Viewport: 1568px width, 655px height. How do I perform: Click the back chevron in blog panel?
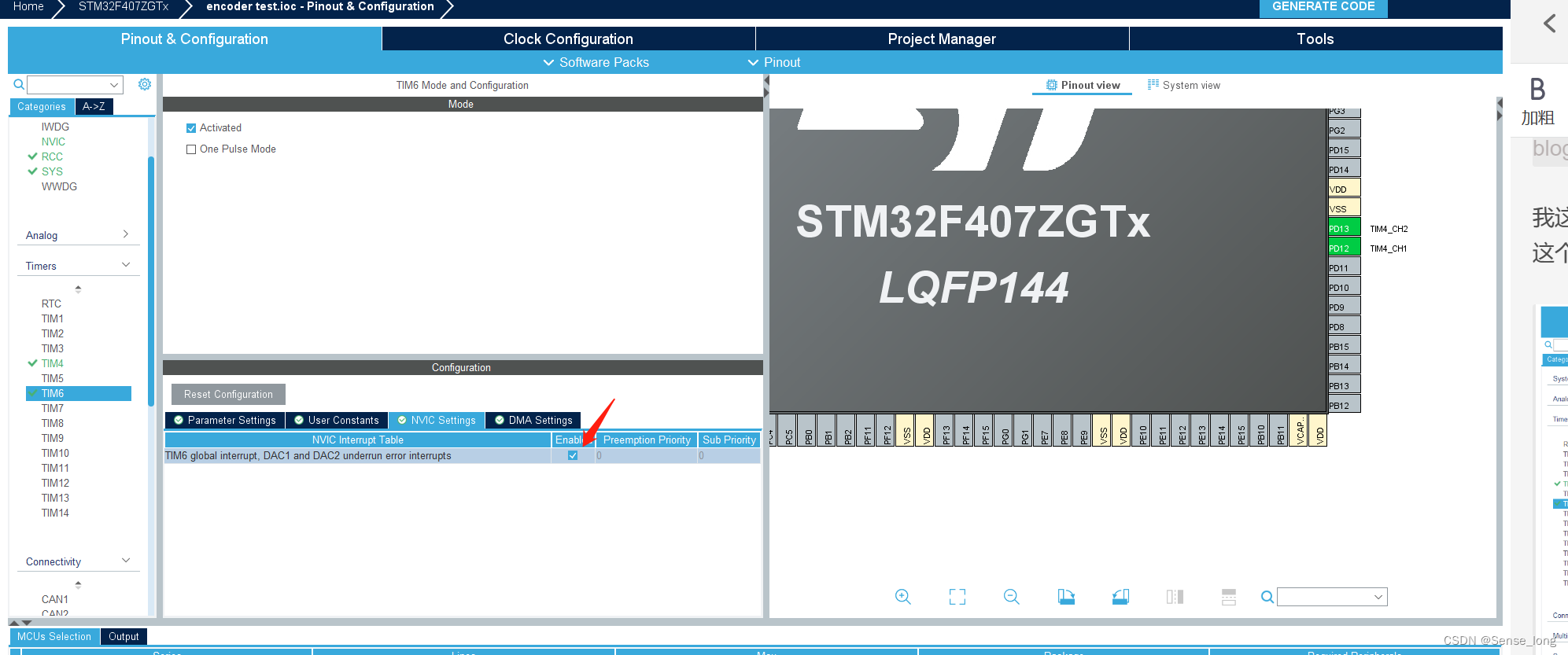click(x=1550, y=24)
